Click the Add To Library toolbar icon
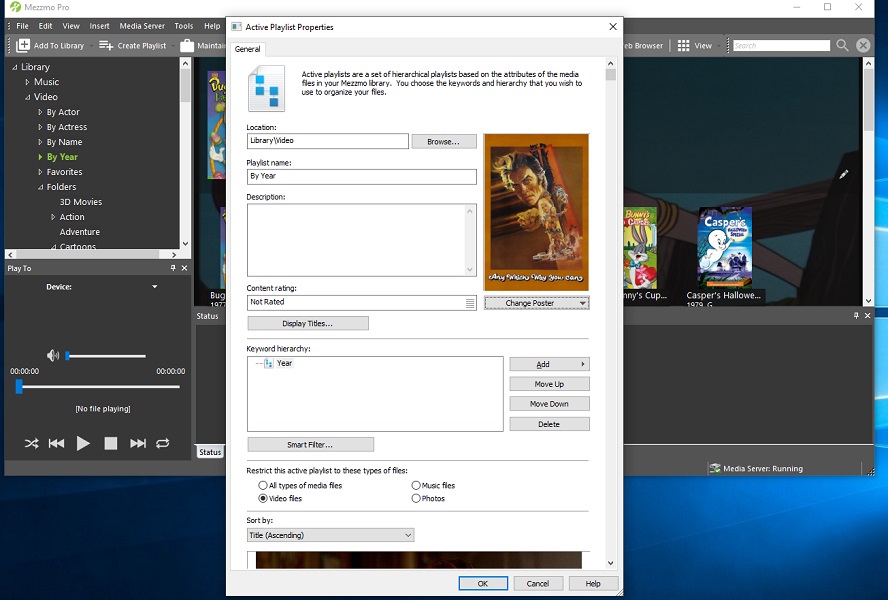The image size is (888, 600). (23, 45)
